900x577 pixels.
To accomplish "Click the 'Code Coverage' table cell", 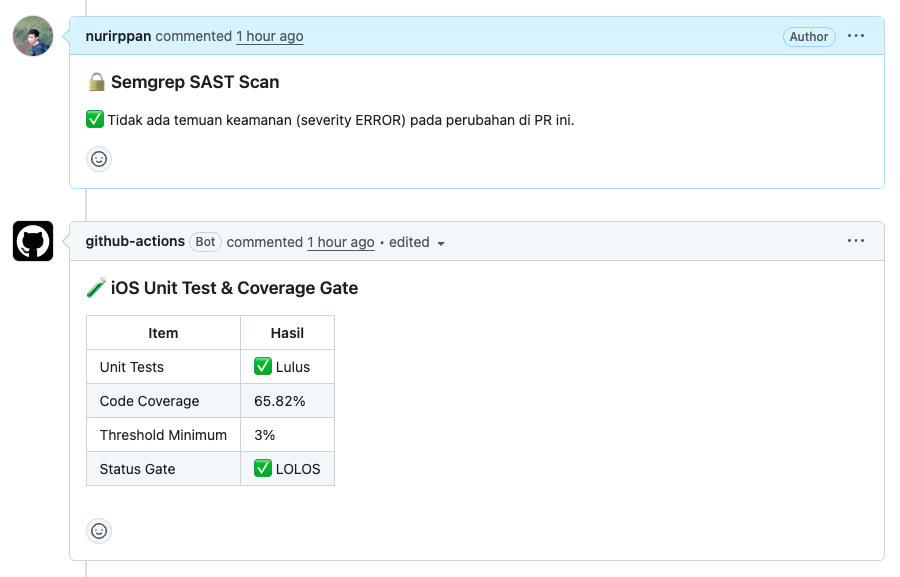I will (x=163, y=401).
